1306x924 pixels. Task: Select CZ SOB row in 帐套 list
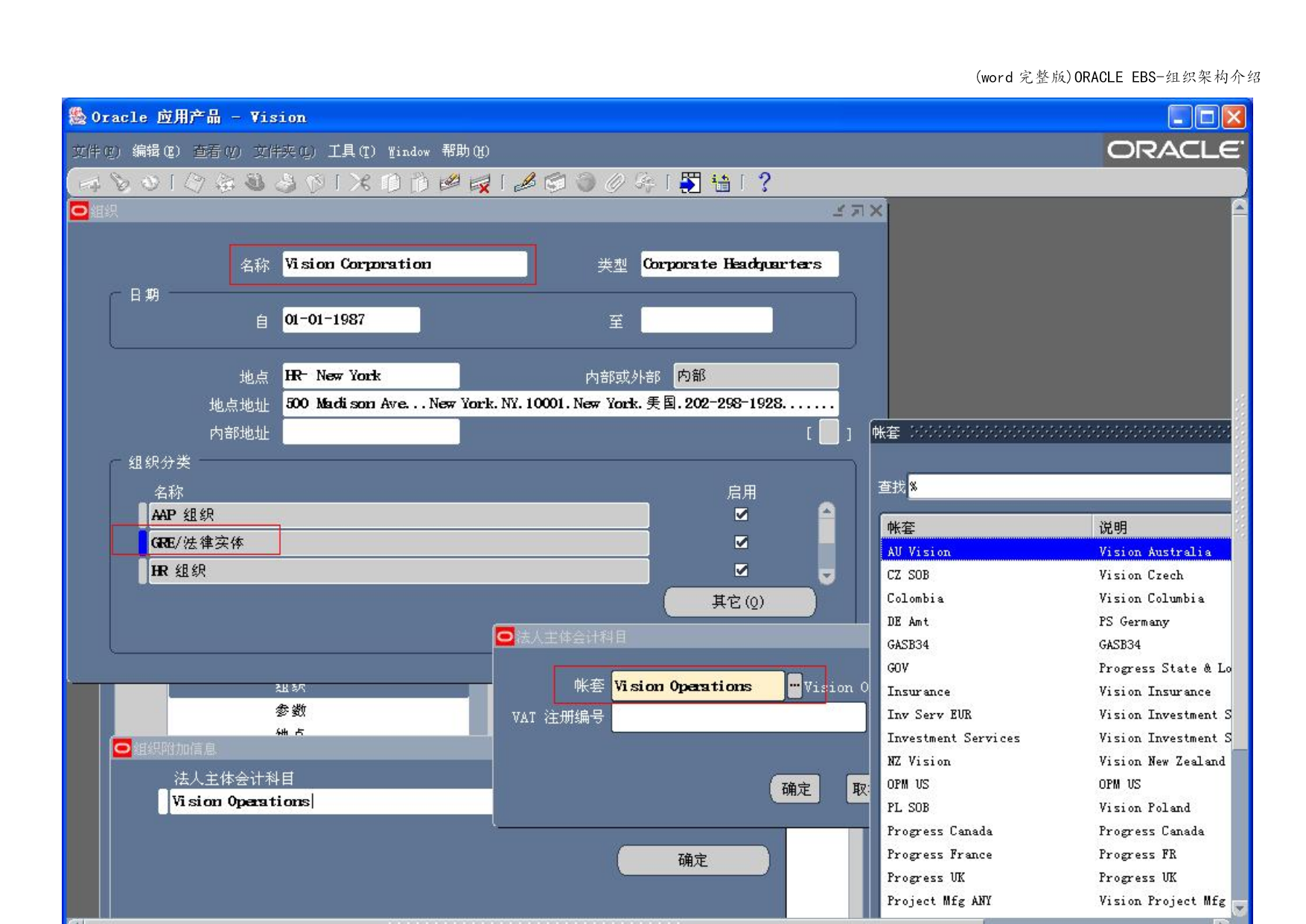pyautogui.click(x=1056, y=575)
